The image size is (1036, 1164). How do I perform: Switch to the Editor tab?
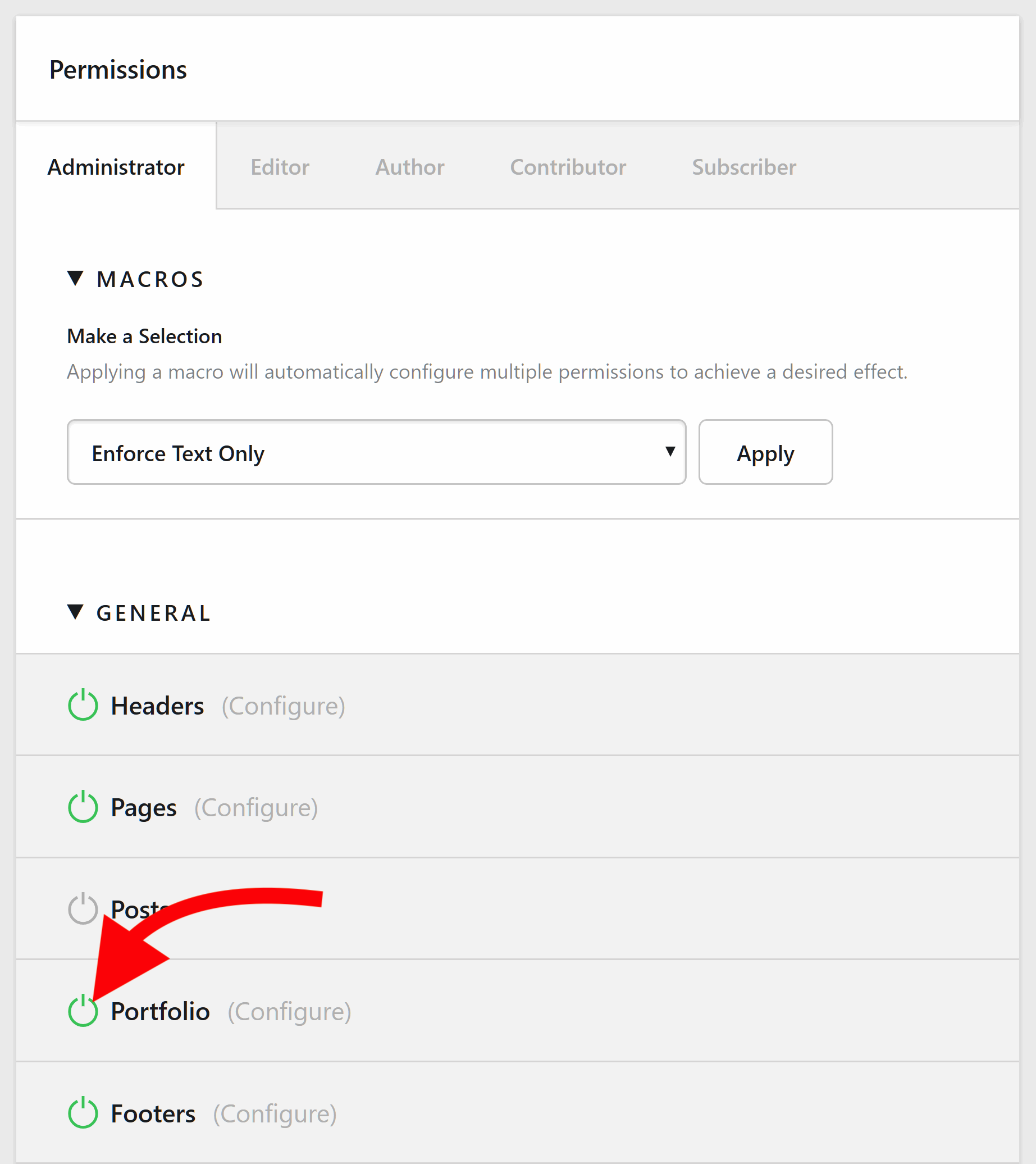point(280,167)
